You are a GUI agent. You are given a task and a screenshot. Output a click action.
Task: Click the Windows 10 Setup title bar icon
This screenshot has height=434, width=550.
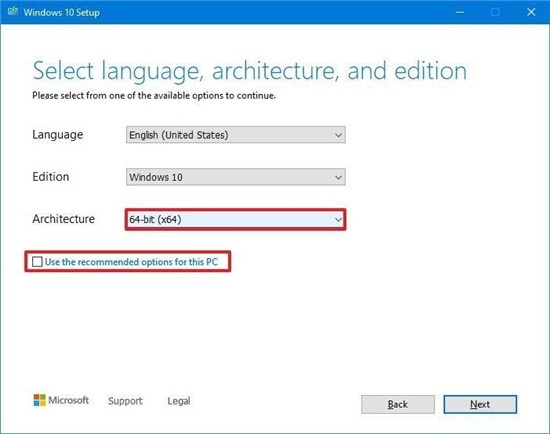tap(13, 12)
